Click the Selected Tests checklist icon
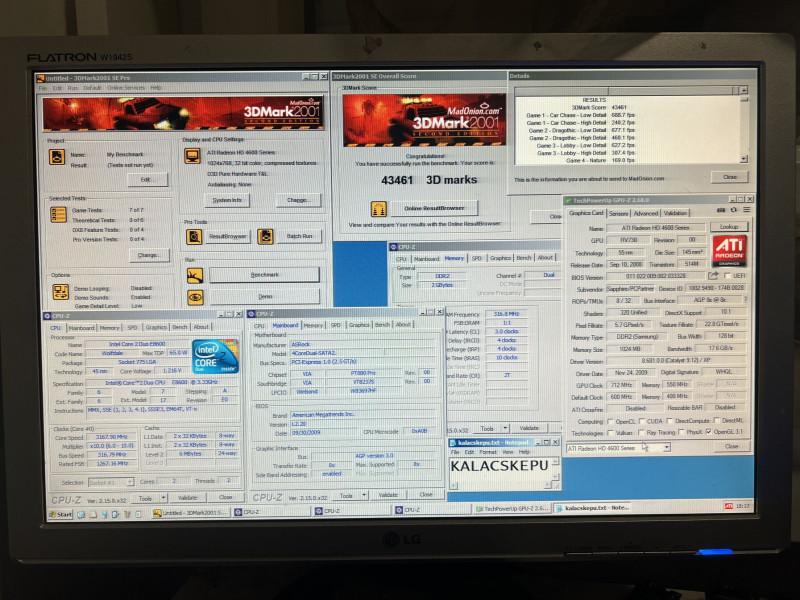The width and height of the screenshot is (800, 600). pyautogui.click(x=58, y=214)
